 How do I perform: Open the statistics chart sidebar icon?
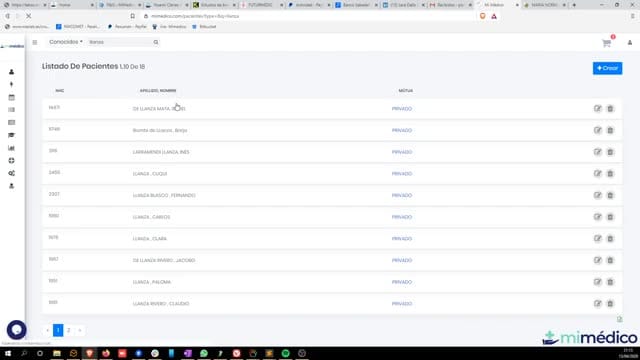11,148
